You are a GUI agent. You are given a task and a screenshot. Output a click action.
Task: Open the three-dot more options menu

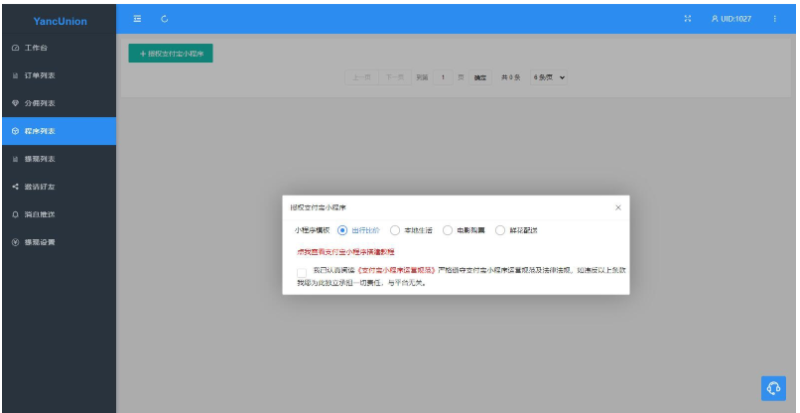[775, 18]
